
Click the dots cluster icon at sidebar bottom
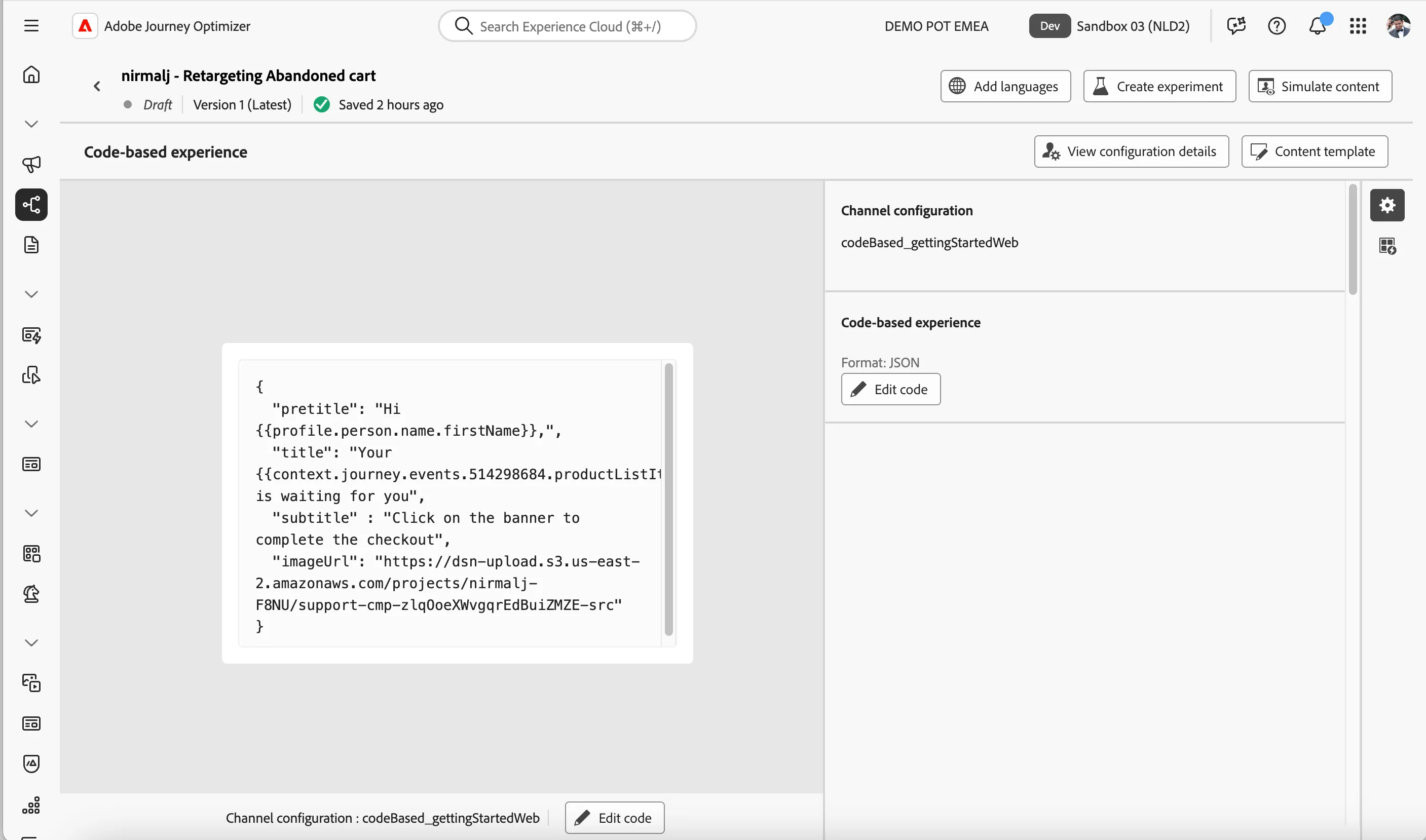31,806
